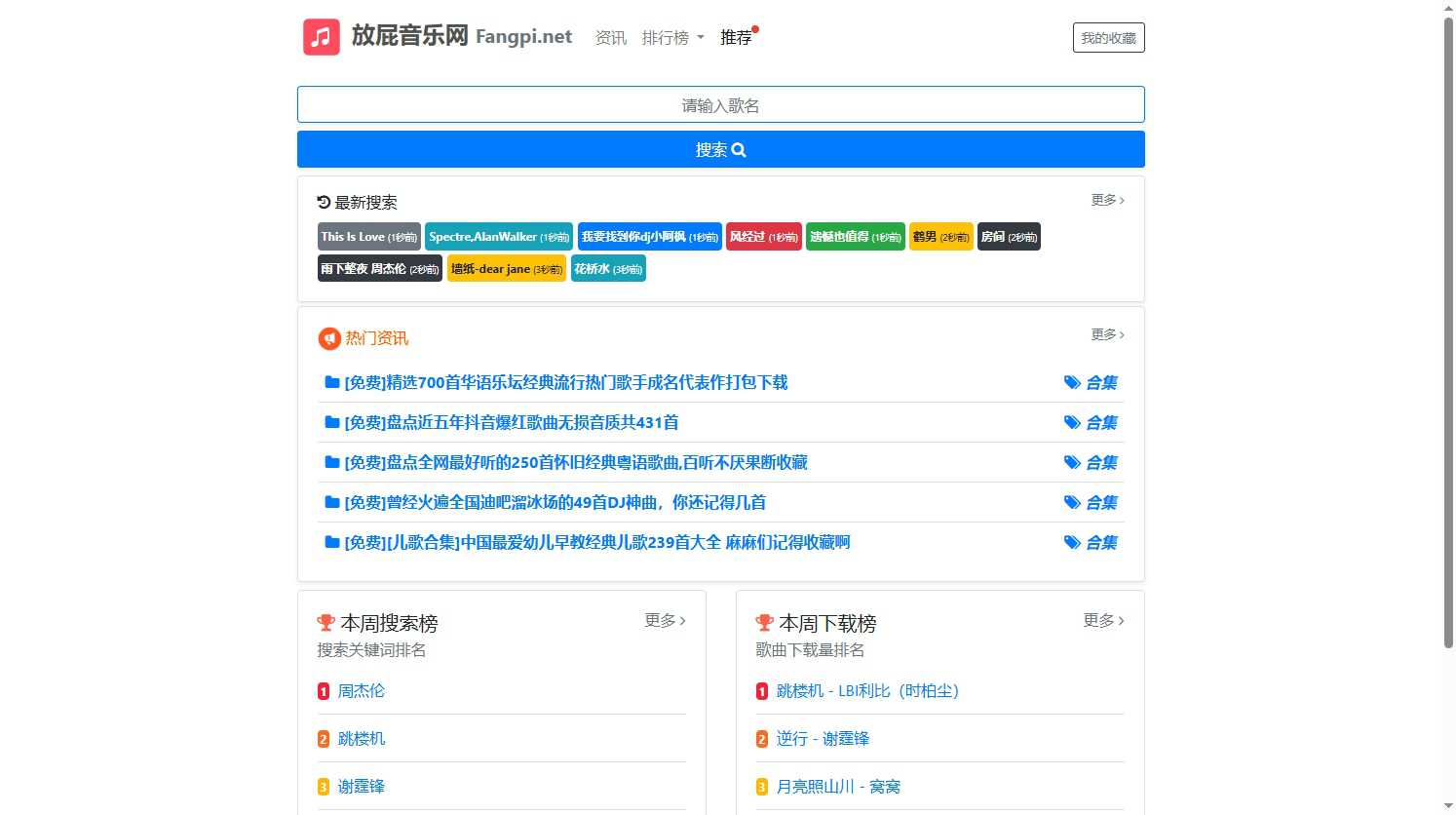Viewport: 1456px width, 815px height.
Task: Open the 推荐 navigation item
Action: (736, 38)
